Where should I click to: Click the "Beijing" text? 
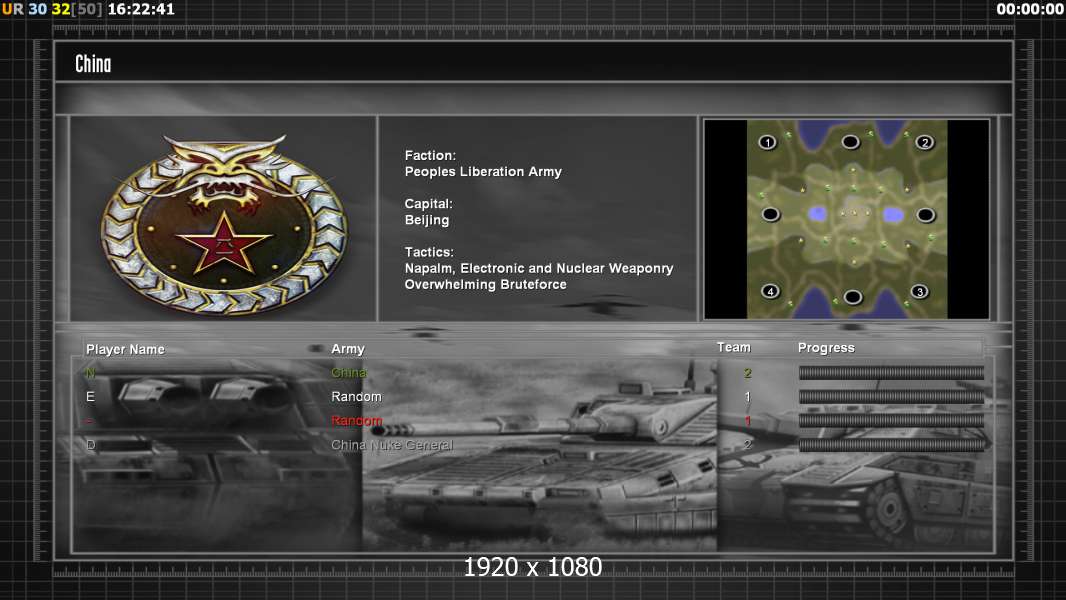(x=427, y=220)
